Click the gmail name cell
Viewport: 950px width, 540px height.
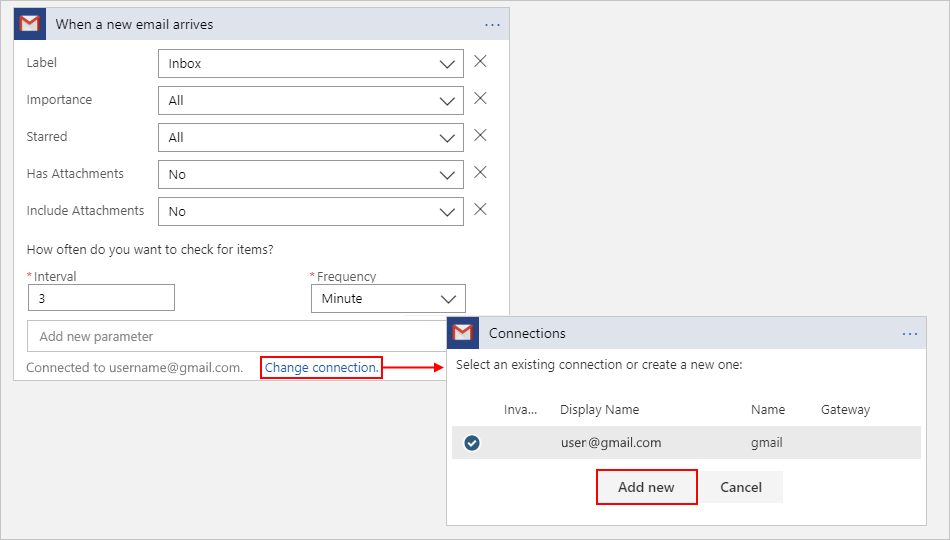pyautogui.click(x=766, y=443)
